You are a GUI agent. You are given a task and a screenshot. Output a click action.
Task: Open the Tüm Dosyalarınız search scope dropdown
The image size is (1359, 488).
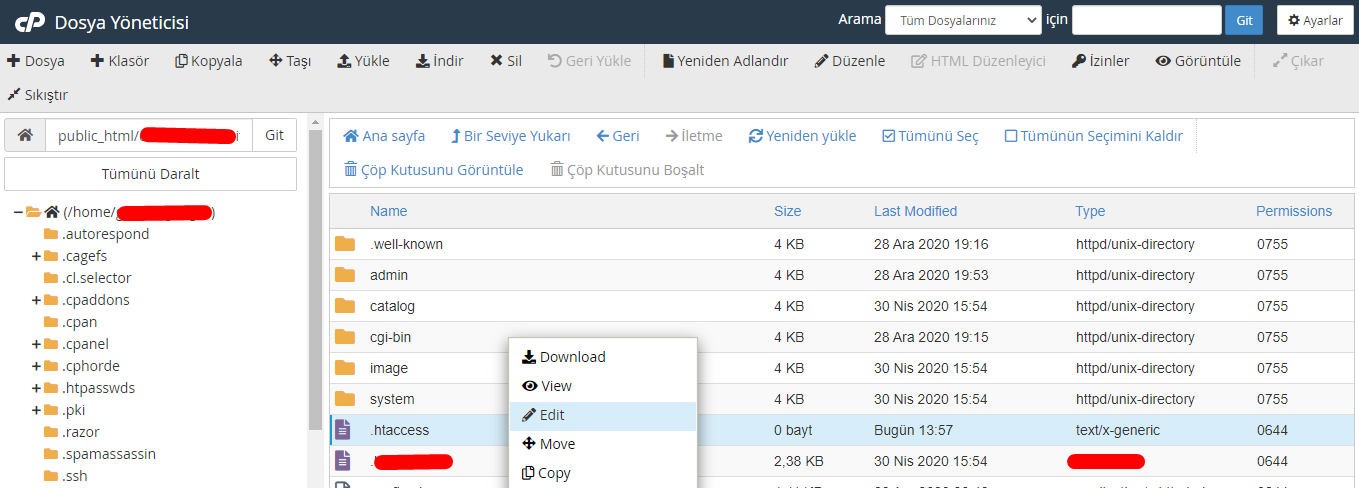point(963,20)
